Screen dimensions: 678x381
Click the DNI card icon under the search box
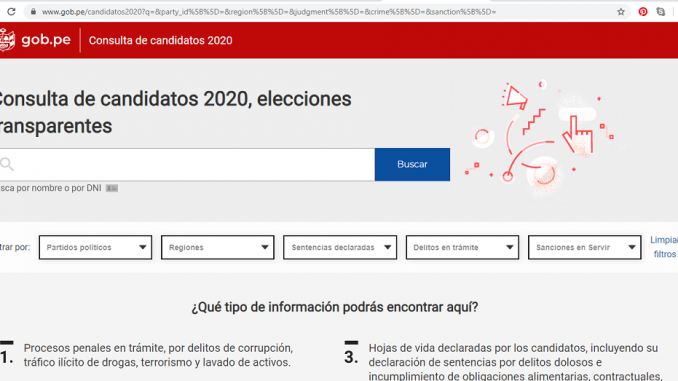click(112, 188)
